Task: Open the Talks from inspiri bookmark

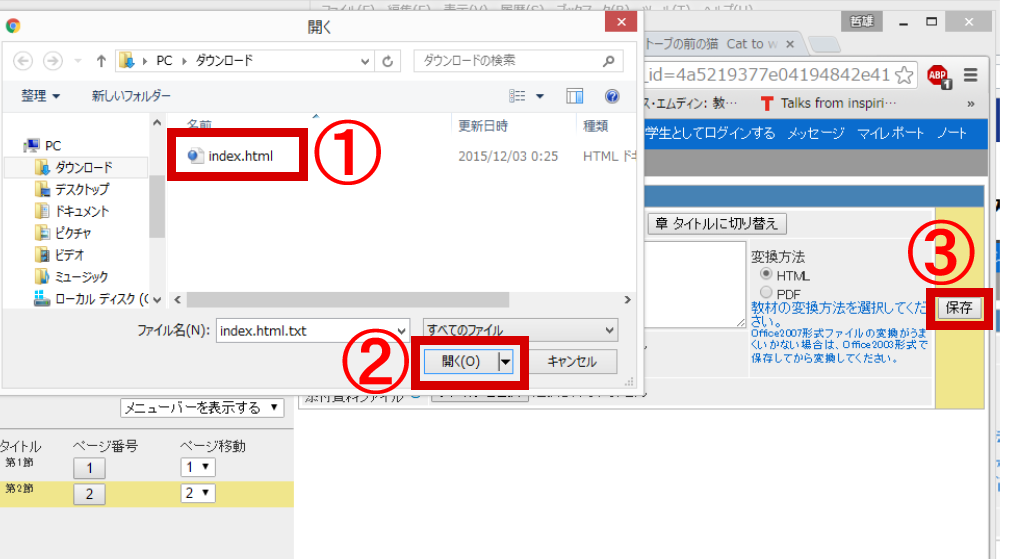Action: point(829,104)
